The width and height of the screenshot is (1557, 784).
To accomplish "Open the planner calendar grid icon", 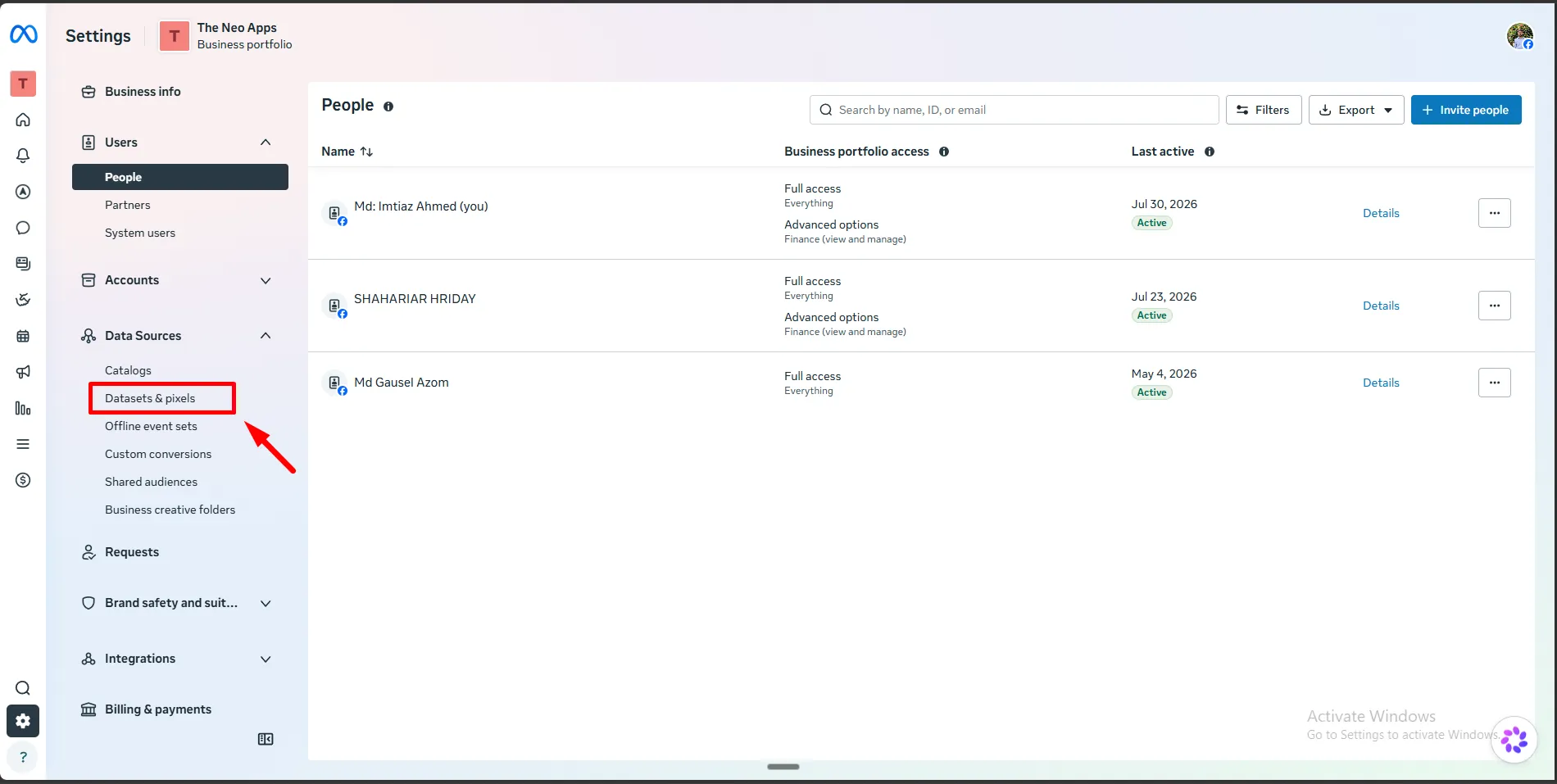I will tap(23, 336).
